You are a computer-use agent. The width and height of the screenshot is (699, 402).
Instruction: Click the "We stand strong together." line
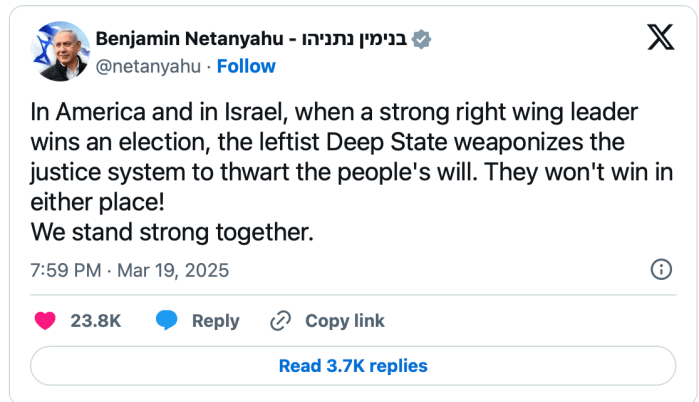click(x=171, y=233)
